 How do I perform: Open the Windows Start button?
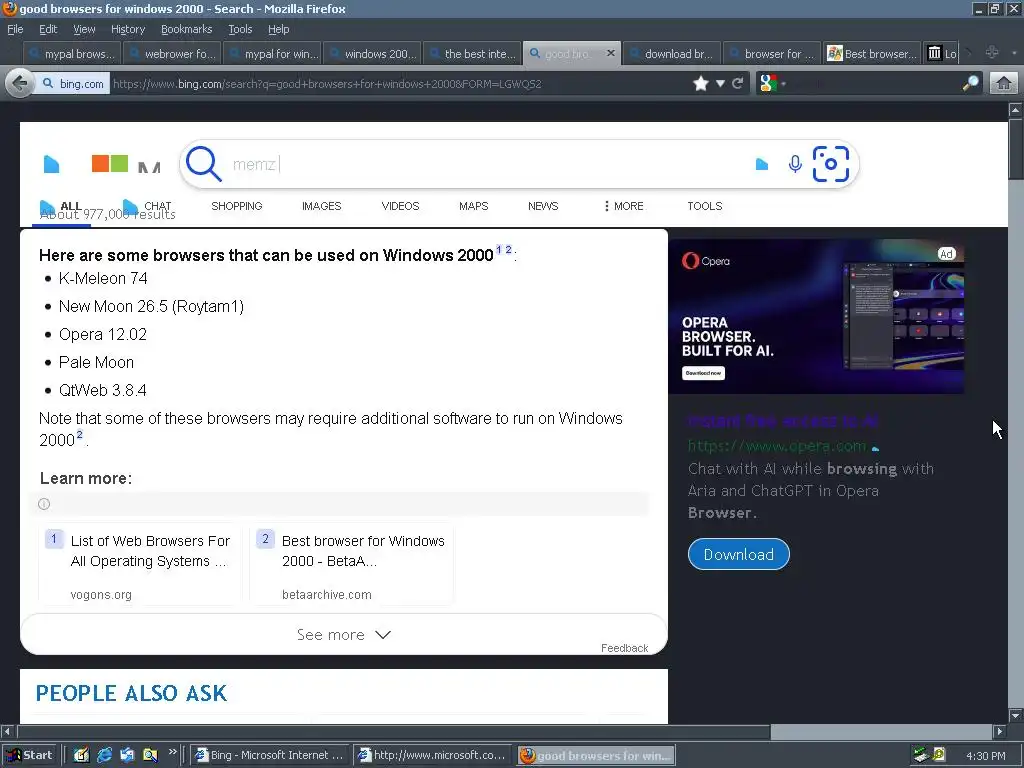point(30,755)
